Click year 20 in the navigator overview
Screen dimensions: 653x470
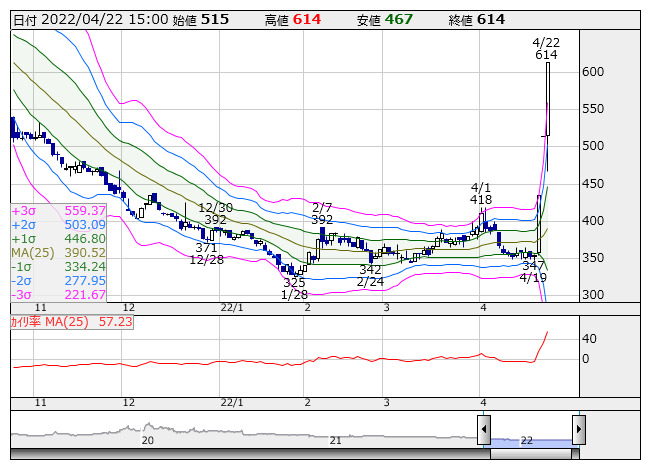[148, 440]
